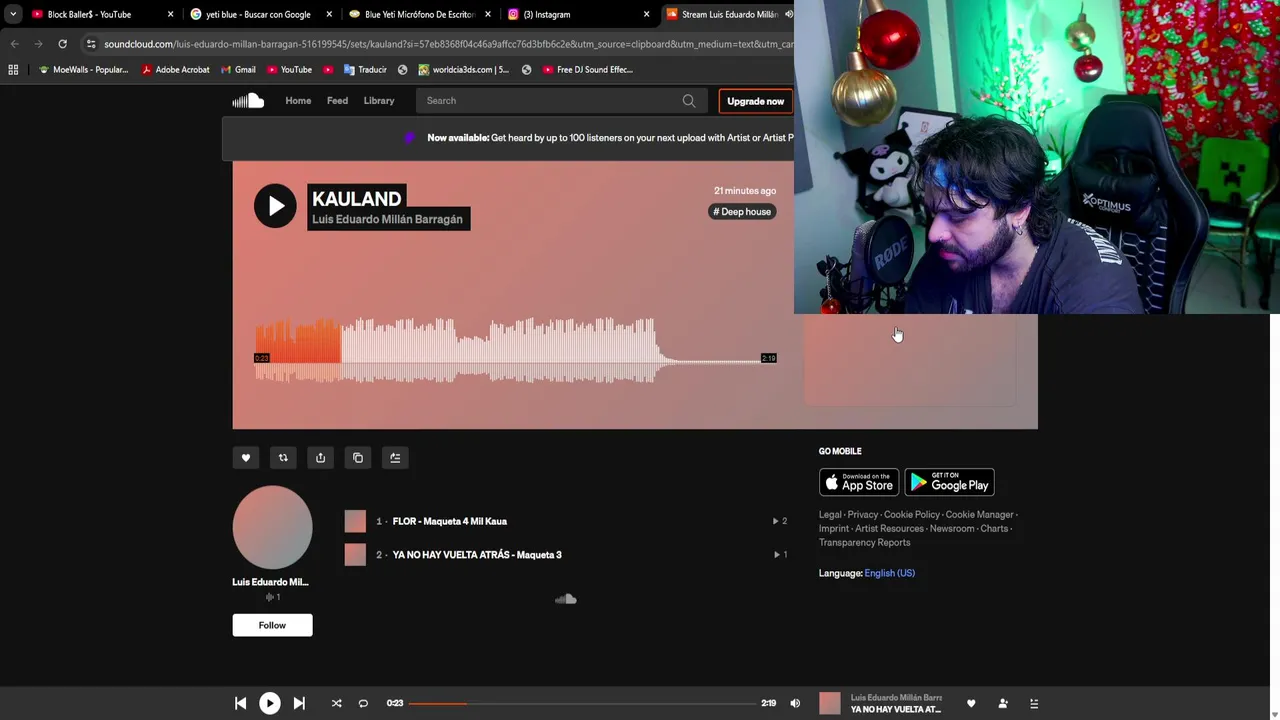
Task: Open the Artist Resources link
Action: pyautogui.click(x=889, y=529)
